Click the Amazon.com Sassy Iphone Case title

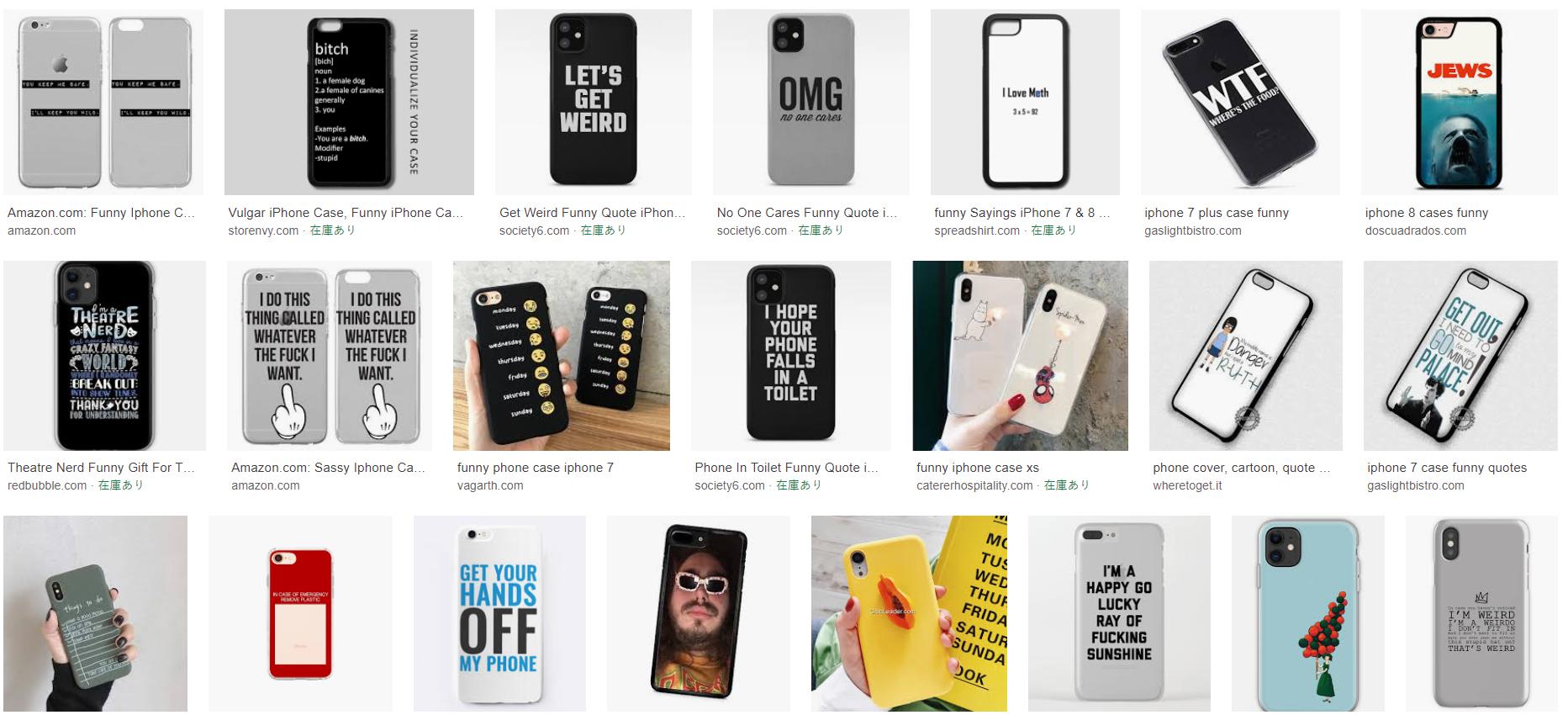328,468
